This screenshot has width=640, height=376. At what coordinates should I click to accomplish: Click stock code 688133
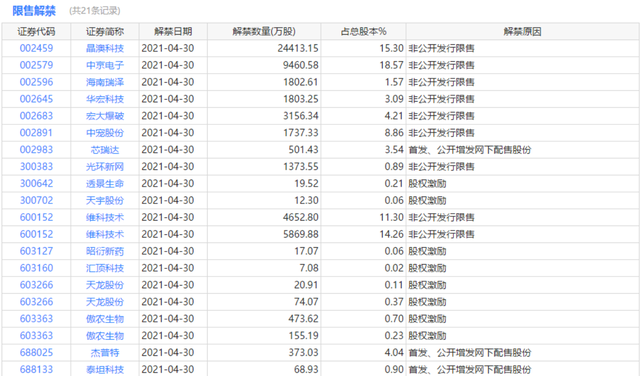point(36,369)
